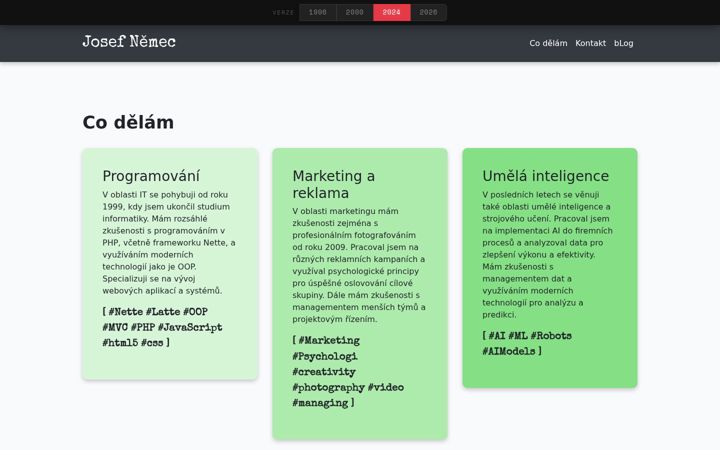The image size is (720, 450).
Task: Select the version tab just before 2024
Action: pyautogui.click(x=354, y=12)
